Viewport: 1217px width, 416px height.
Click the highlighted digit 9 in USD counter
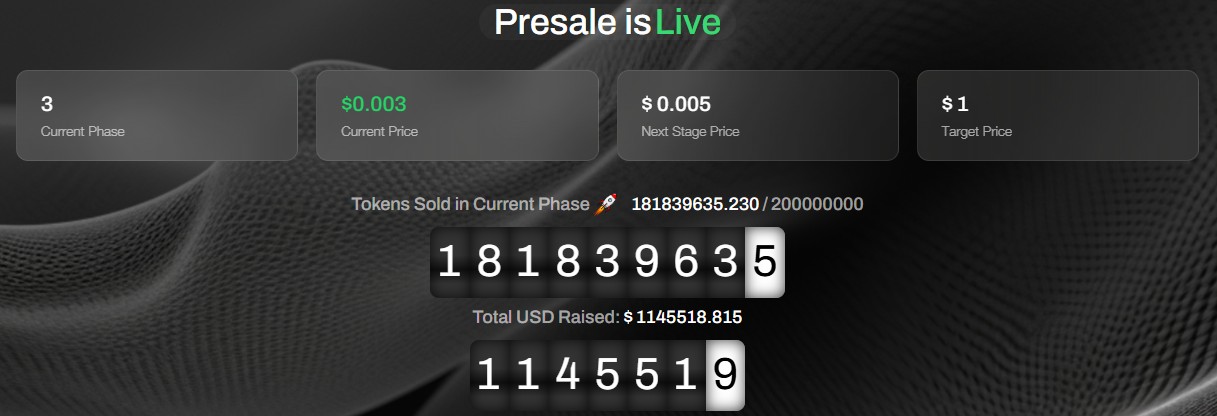point(726,375)
